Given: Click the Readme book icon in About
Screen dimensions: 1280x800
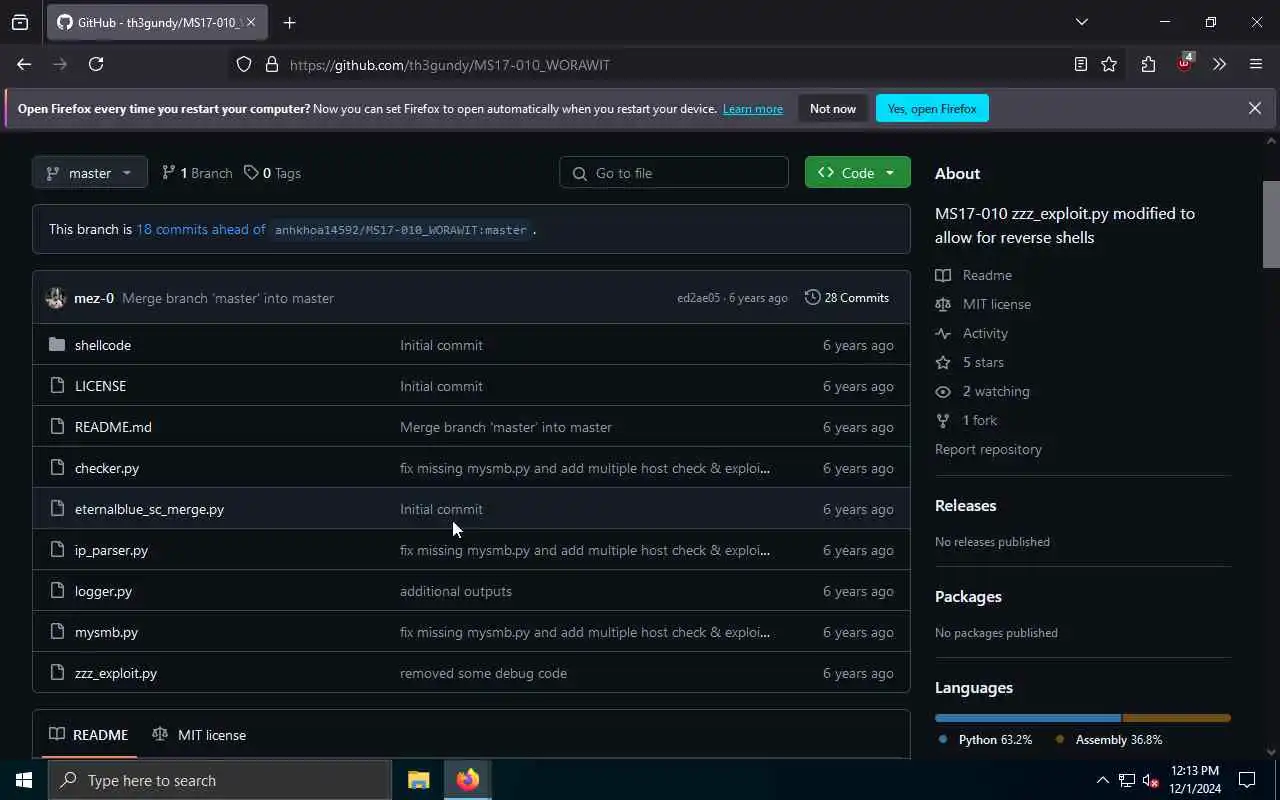Looking at the screenshot, I should 943,275.
